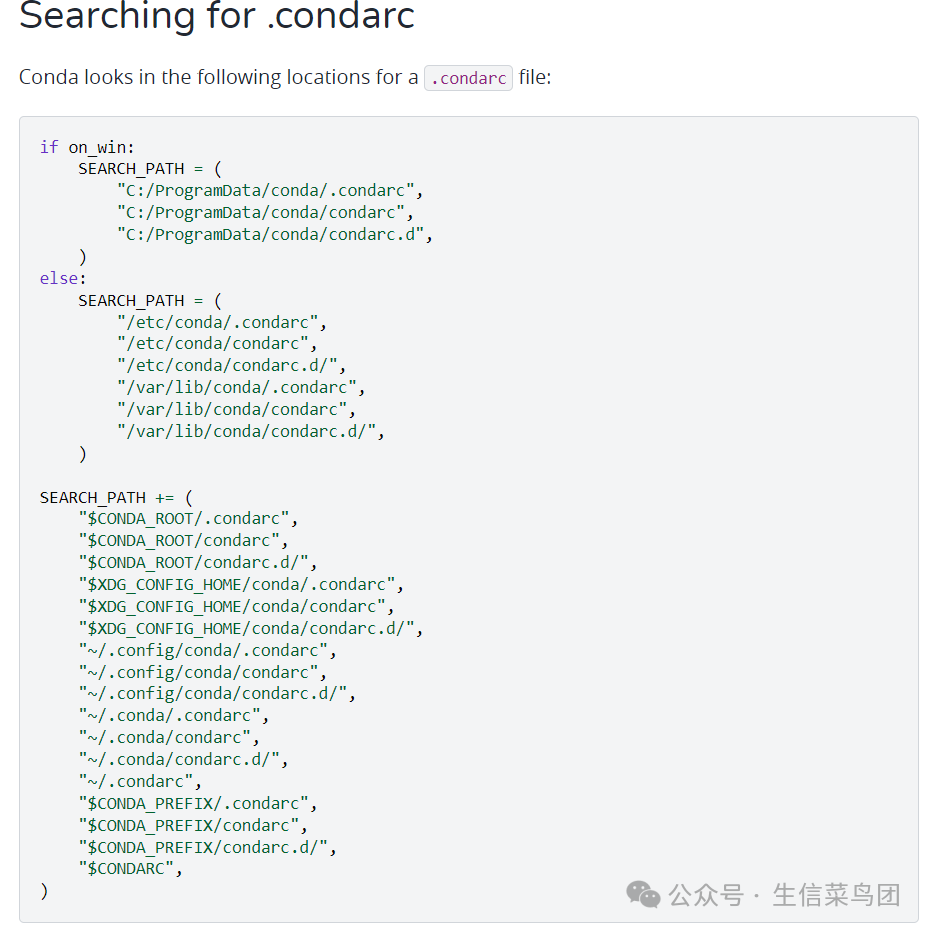The image size is (930, 932).
Task: Click the 公众号 · 生信菜鸟团 watermark text
Action: point(784,895)
